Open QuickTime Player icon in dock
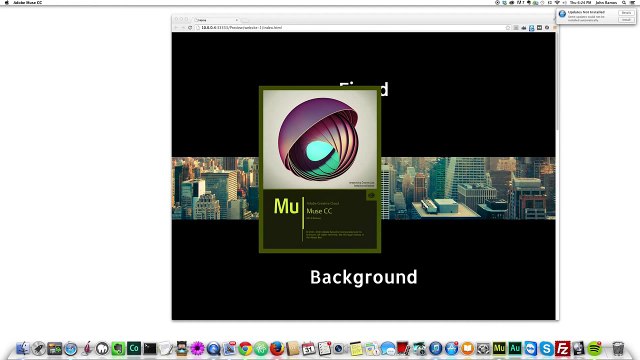The image size is (640, 360). coord(213,348)
